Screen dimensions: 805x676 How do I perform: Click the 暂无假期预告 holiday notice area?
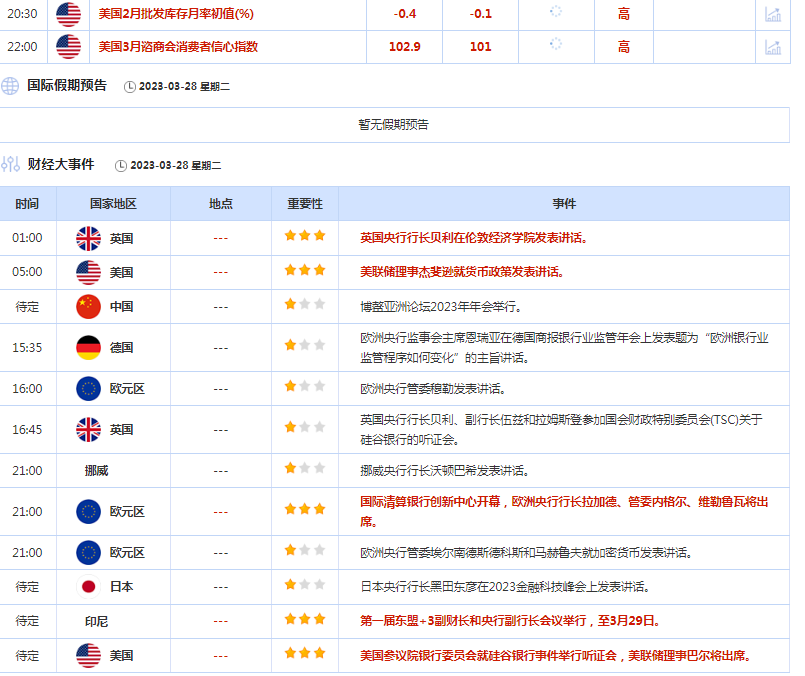click(x=393, y=125)
